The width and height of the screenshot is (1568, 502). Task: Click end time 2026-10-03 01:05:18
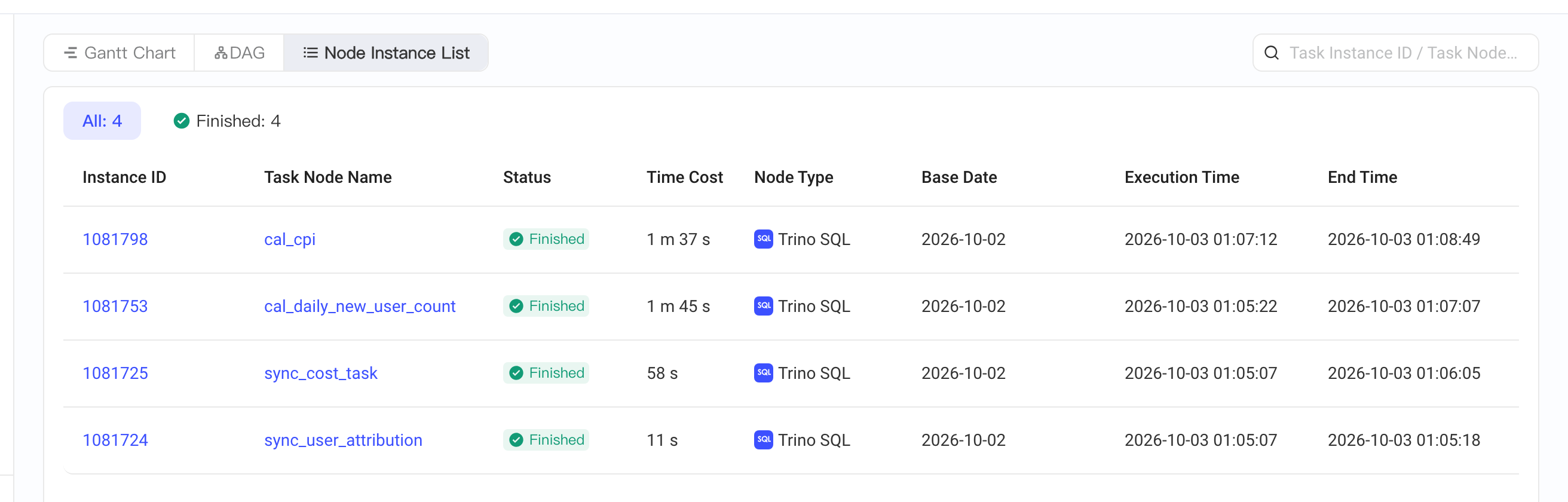(x=1404, y=440)
